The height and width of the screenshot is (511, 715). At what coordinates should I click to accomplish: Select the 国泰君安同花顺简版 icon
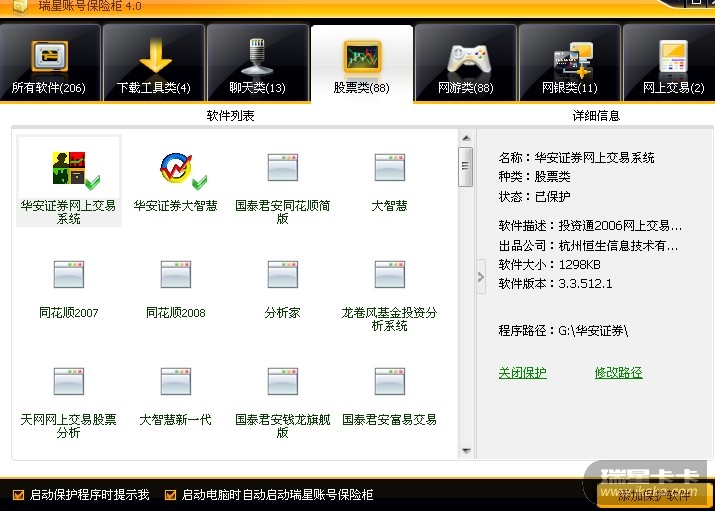[x=283, y=188]
